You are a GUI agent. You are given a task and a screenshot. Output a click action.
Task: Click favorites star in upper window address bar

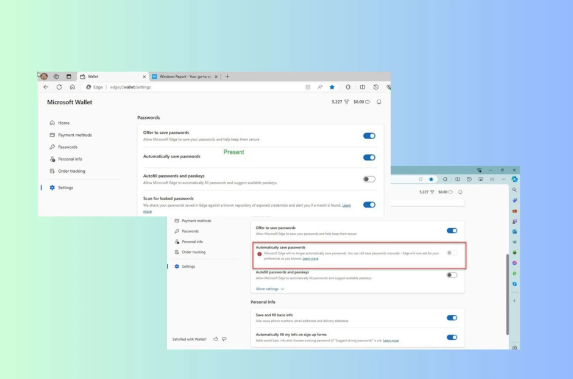[x=332, y=87]
